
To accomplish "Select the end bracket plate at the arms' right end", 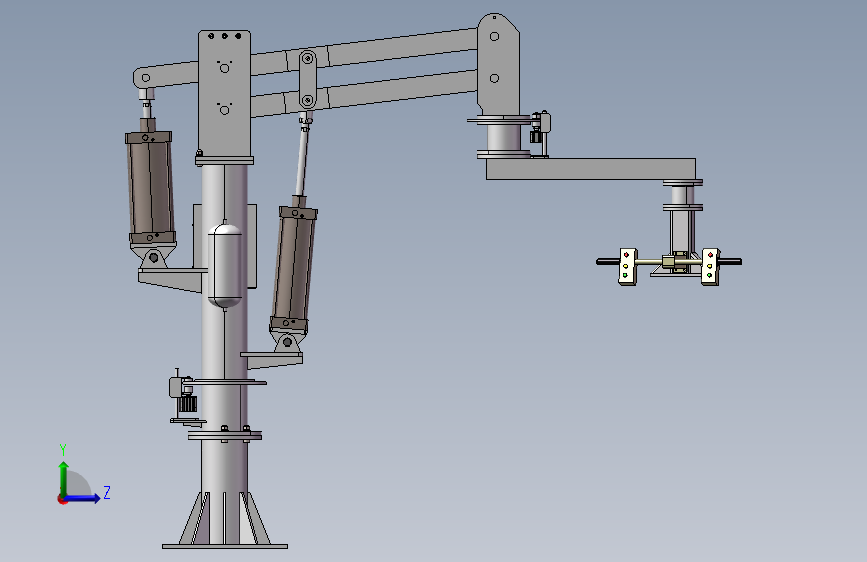I will pos(498,64).
